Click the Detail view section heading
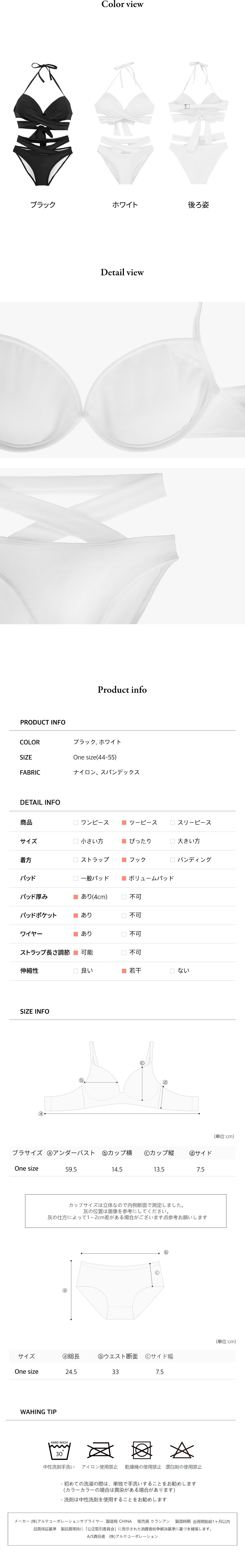 click(x=122, y=272)
